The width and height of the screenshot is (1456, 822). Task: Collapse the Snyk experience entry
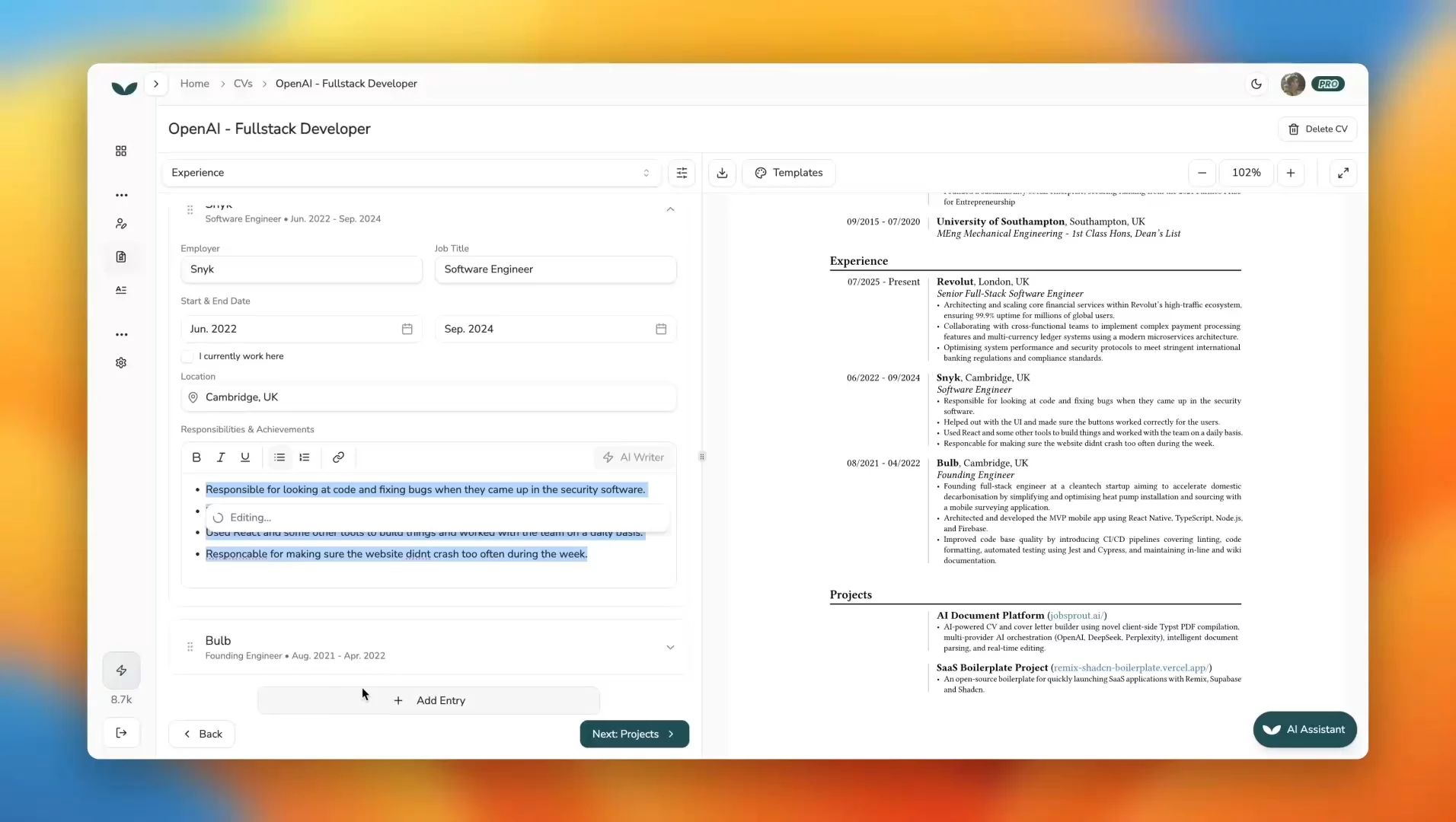pyautogui.click(x=670, y=209)
